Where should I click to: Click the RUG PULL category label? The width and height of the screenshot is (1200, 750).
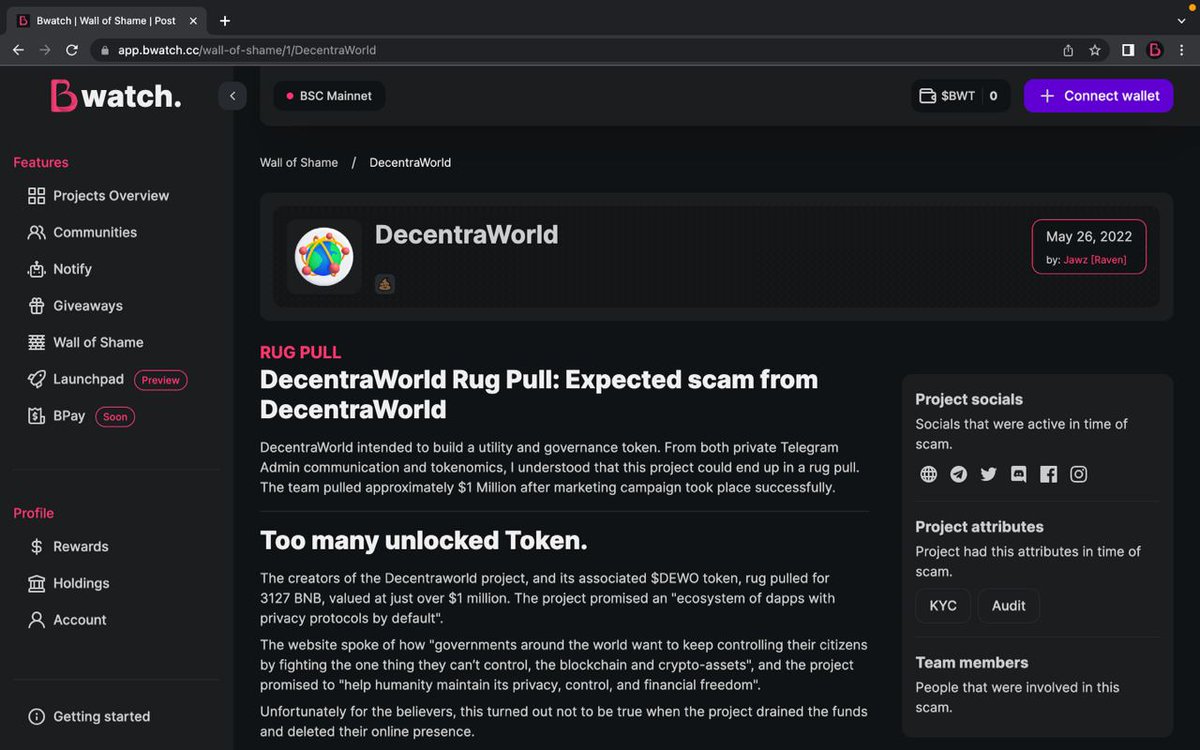pyautogui.click(x=300, y=352)
